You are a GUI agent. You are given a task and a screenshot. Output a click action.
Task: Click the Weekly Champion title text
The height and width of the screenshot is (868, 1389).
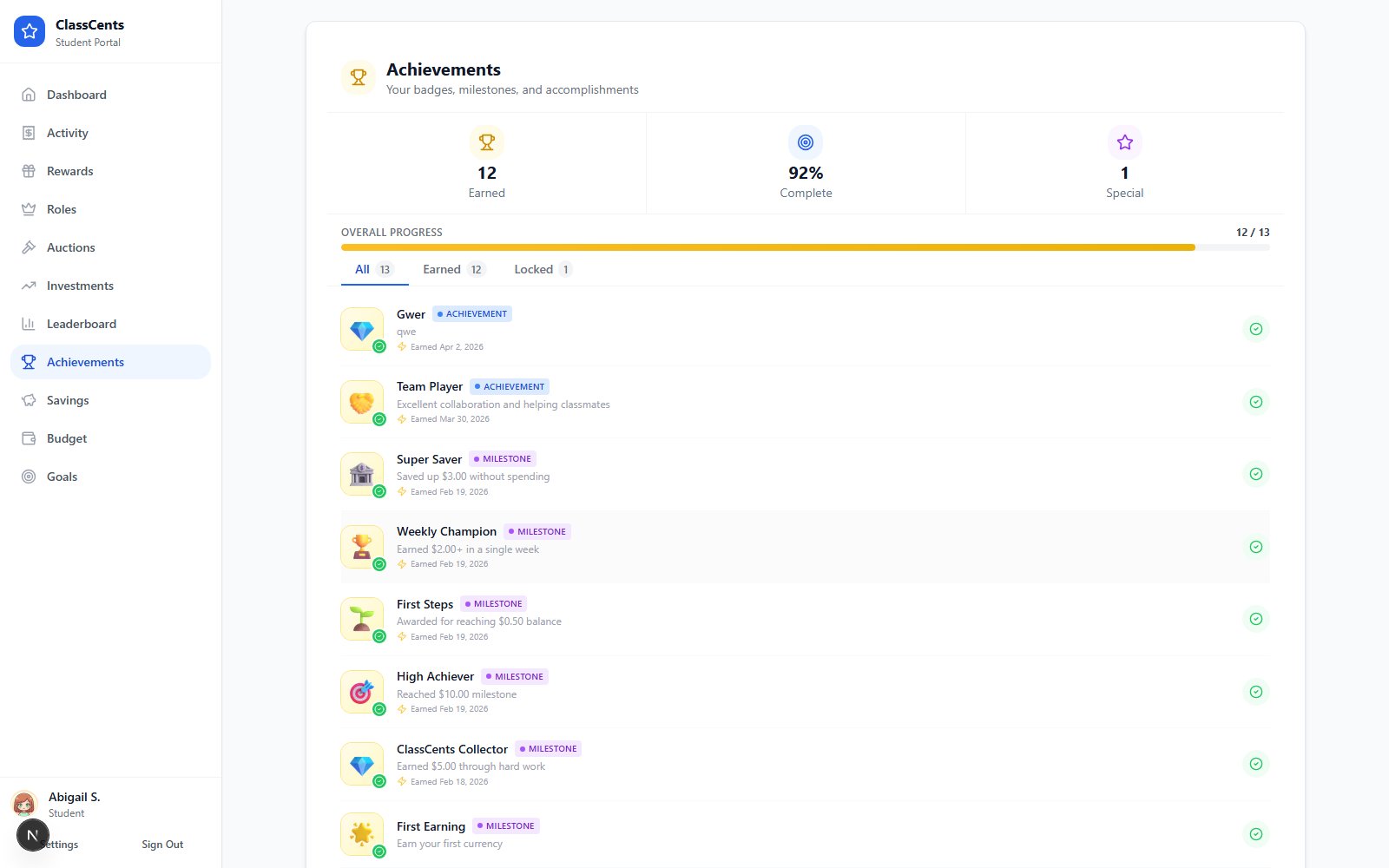point(447,531)
